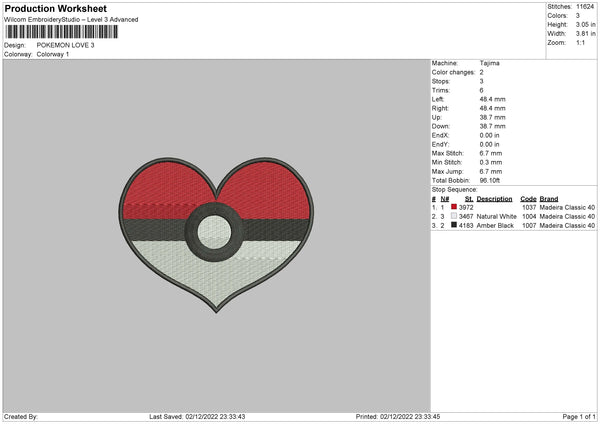The width and height of the screenshot is (600, 424).
Task: Click the Description column header
Action: [x=494, y=199]
